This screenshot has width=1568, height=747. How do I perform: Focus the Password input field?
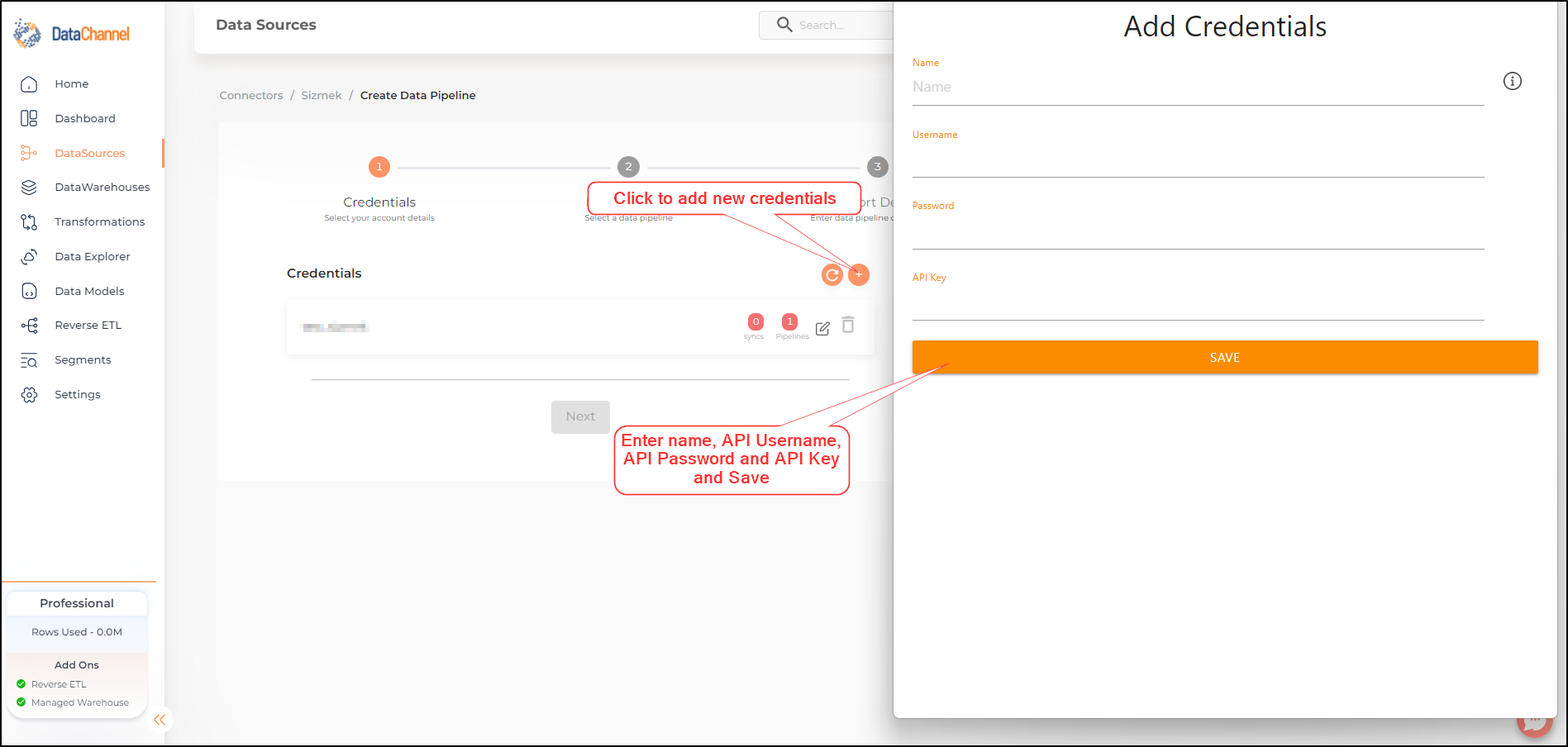tap(1199, 232)
